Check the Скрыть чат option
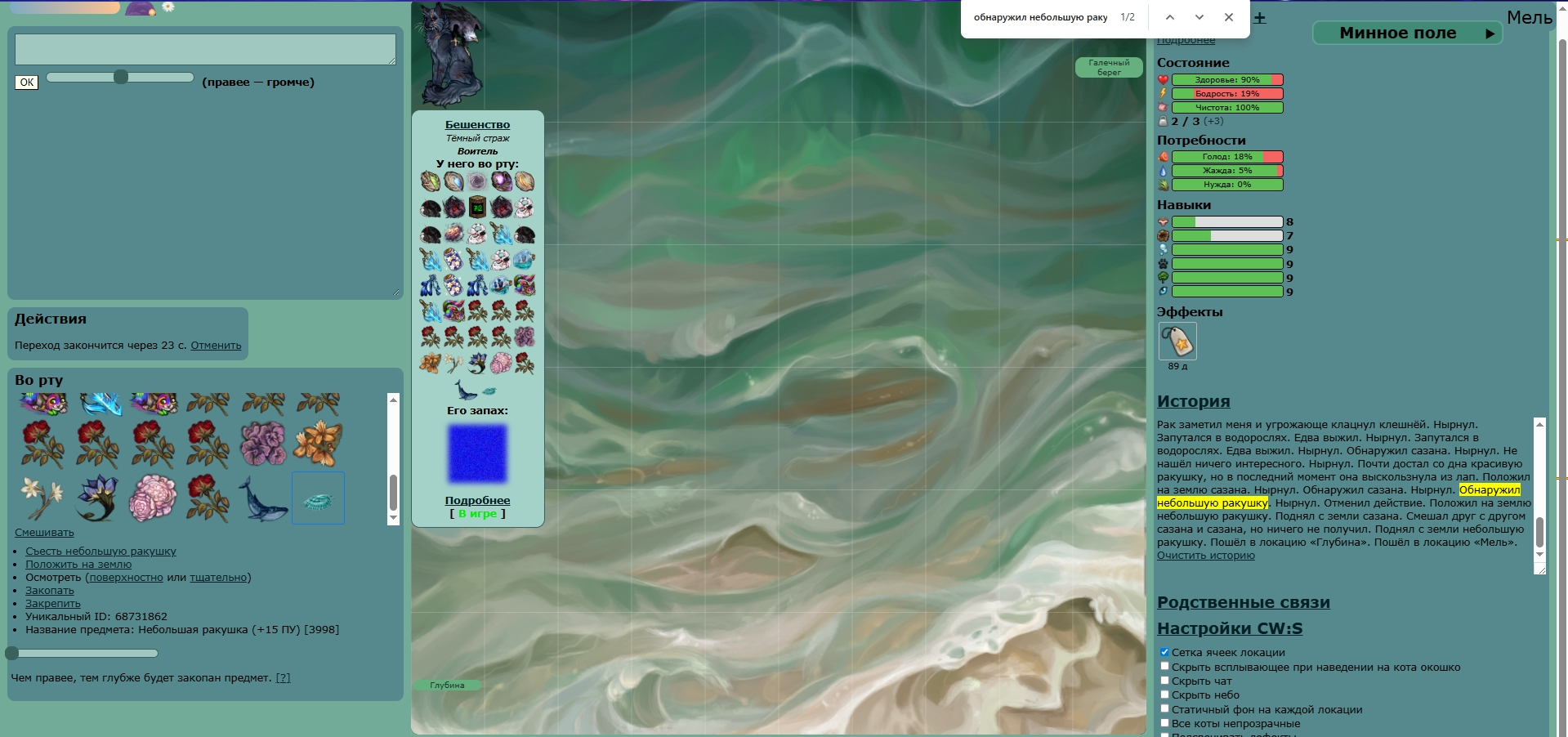This screenshot has height=737, width=1568. pyautogui.click(x=1164, y=681)
